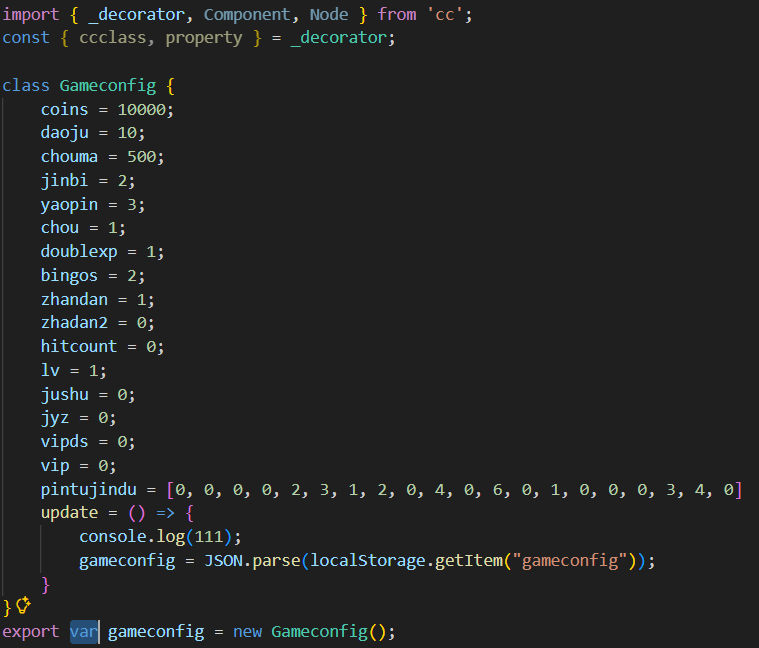Click 'Gameconfig()' constructor call on last line
The image size is (759, 648).
(x=328, y=632)
